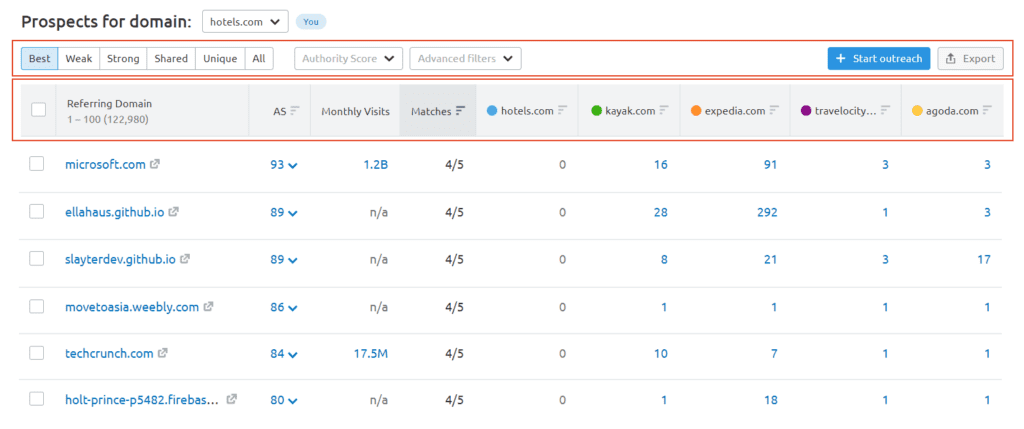The height and width of the screenshot is (429, 1024).
Task: Switch to the Unique tab
Action: click(x=220, y=58)
